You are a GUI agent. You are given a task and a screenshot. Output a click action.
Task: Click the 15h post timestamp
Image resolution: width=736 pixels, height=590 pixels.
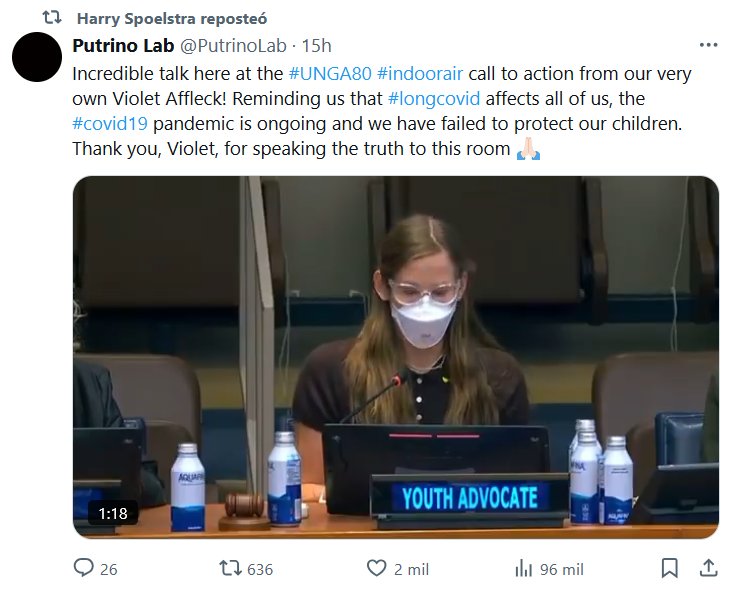pyautogui.click(x=316, y=46)
